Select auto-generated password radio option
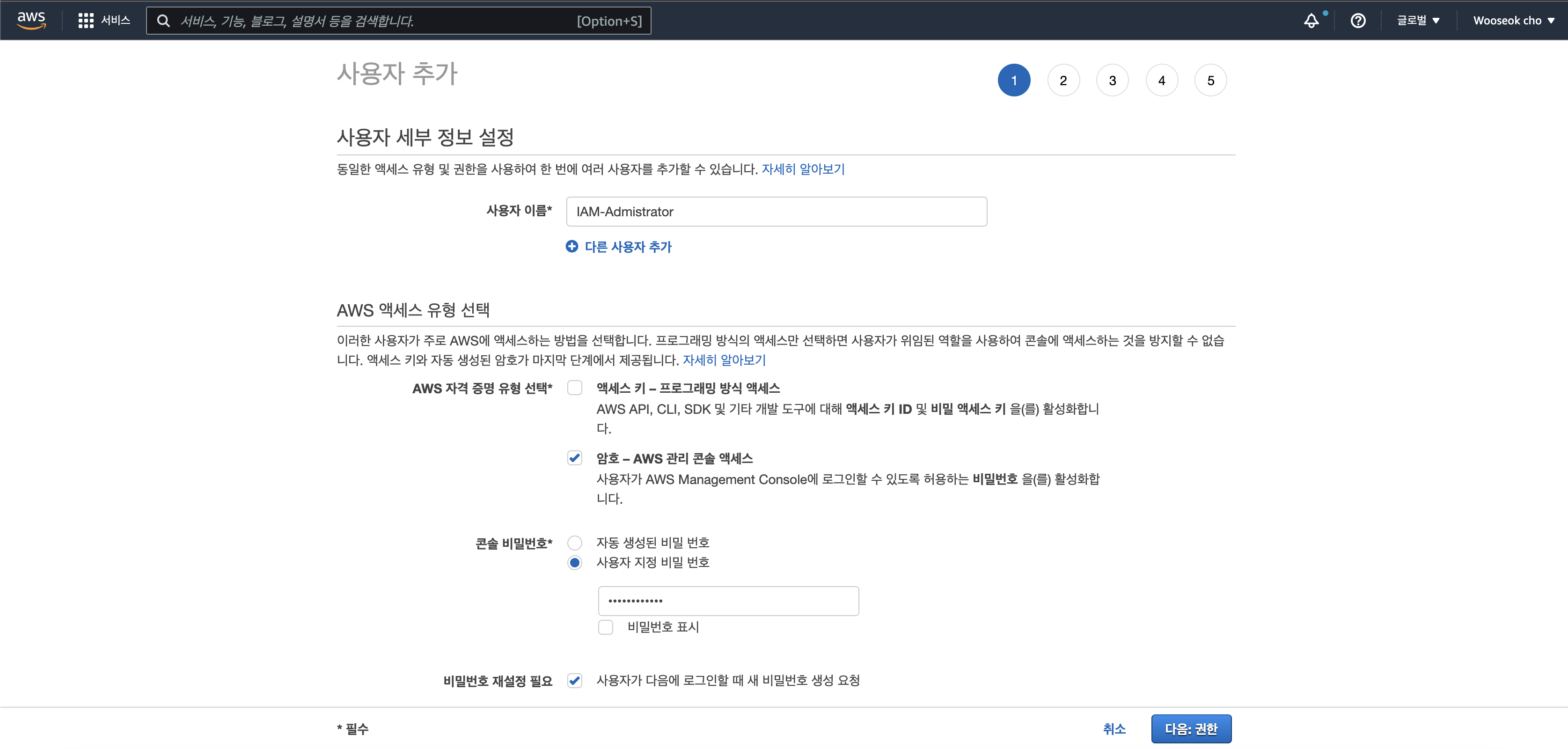This screenshot has width=1568, height=749. (x=574, y=543)
